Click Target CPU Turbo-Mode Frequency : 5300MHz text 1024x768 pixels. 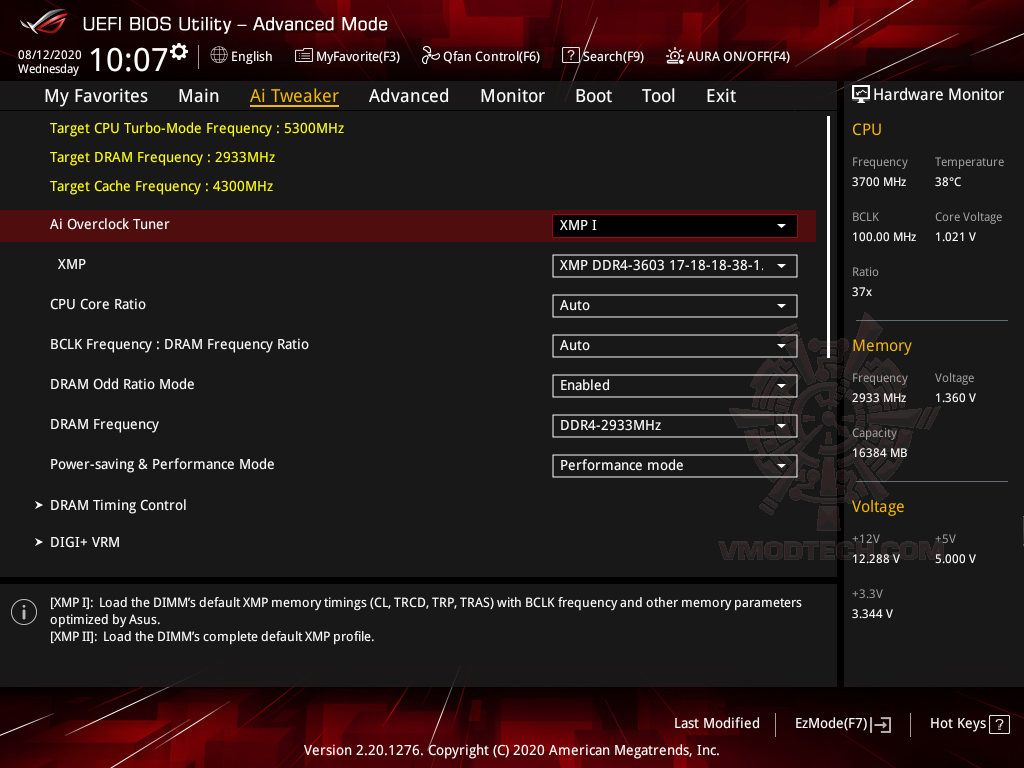(197, 128)
